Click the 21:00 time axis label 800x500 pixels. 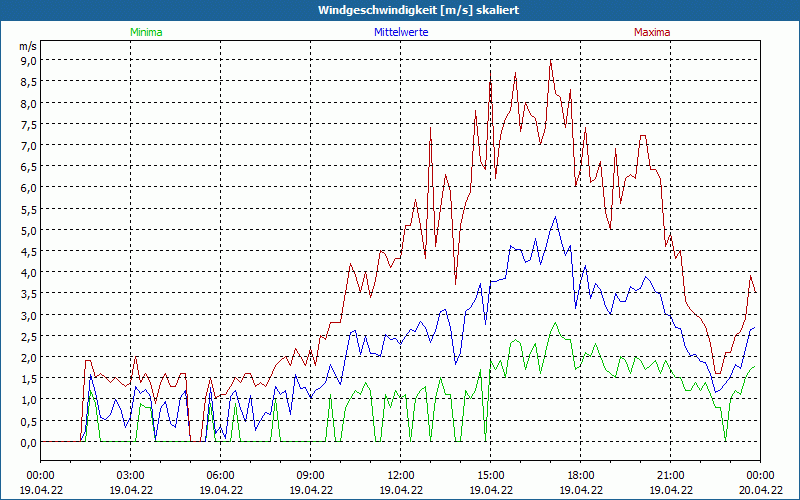pos(670,476)
